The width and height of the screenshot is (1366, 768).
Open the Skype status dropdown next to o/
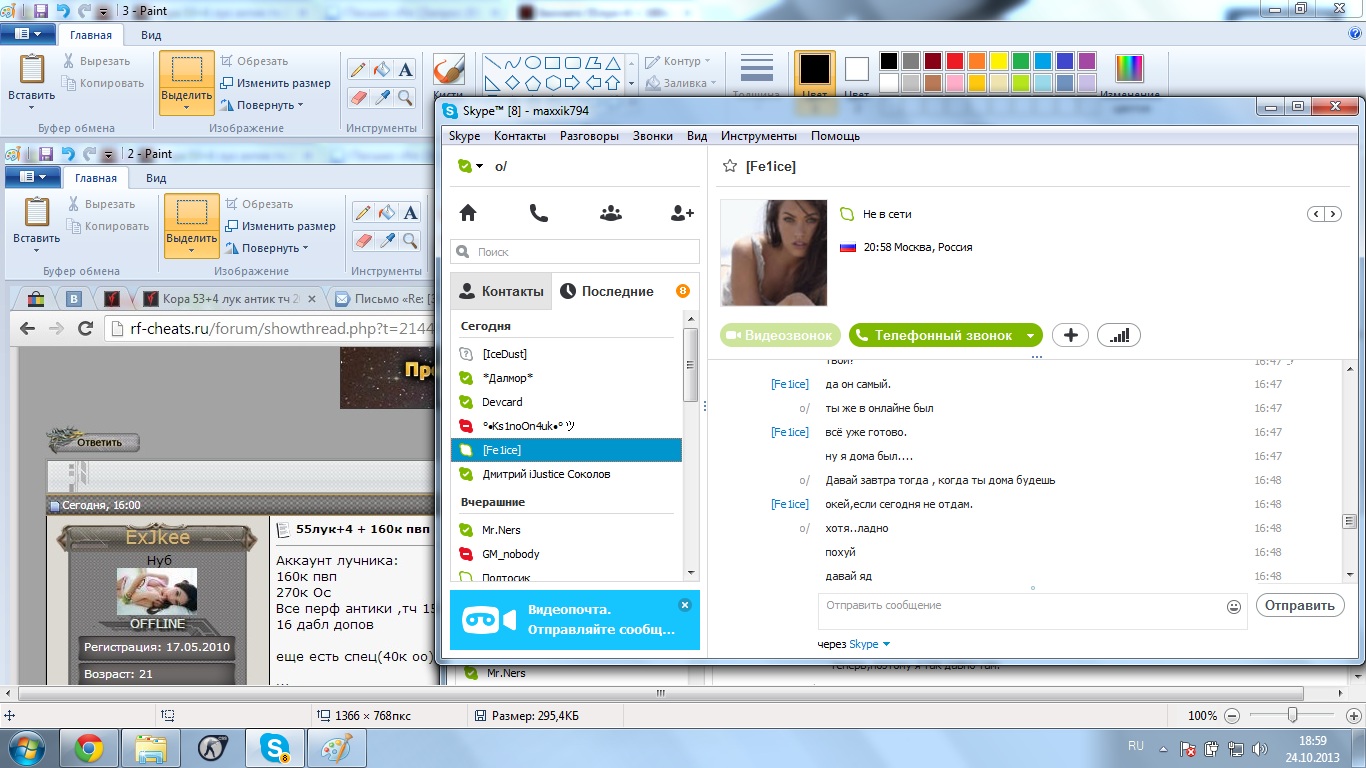tap(470, 166)
